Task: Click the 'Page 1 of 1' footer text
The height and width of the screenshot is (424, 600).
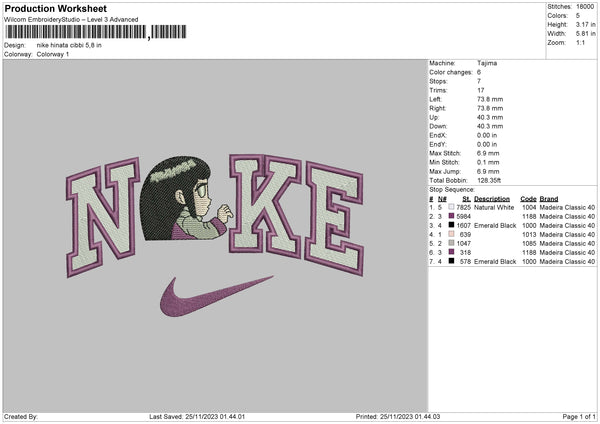Action: click(x=579, y=416)
